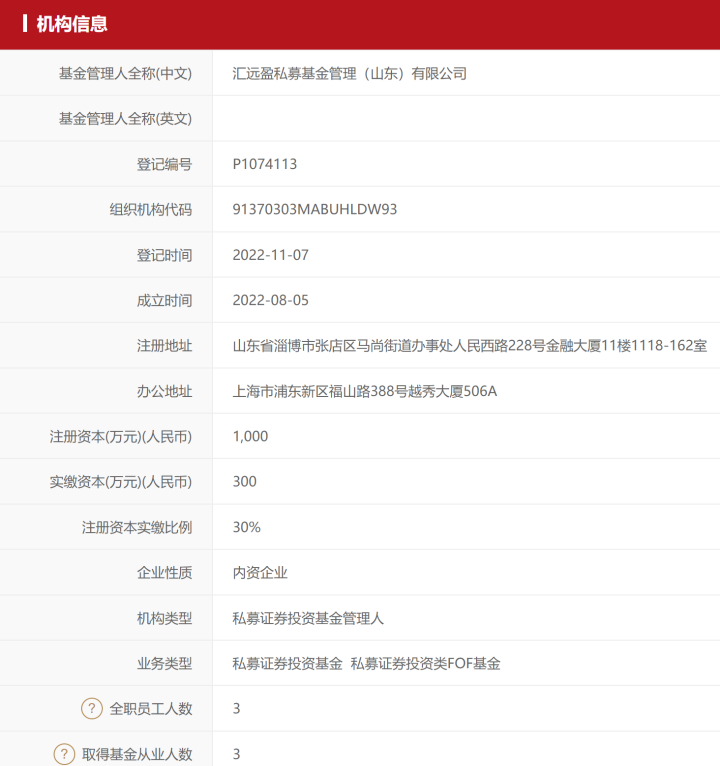Image resolution: width=720 pixels, height=766 pixels.
Task: Click the business type 私募证券投资类FOF基金
Action: [x=425, y=663]
